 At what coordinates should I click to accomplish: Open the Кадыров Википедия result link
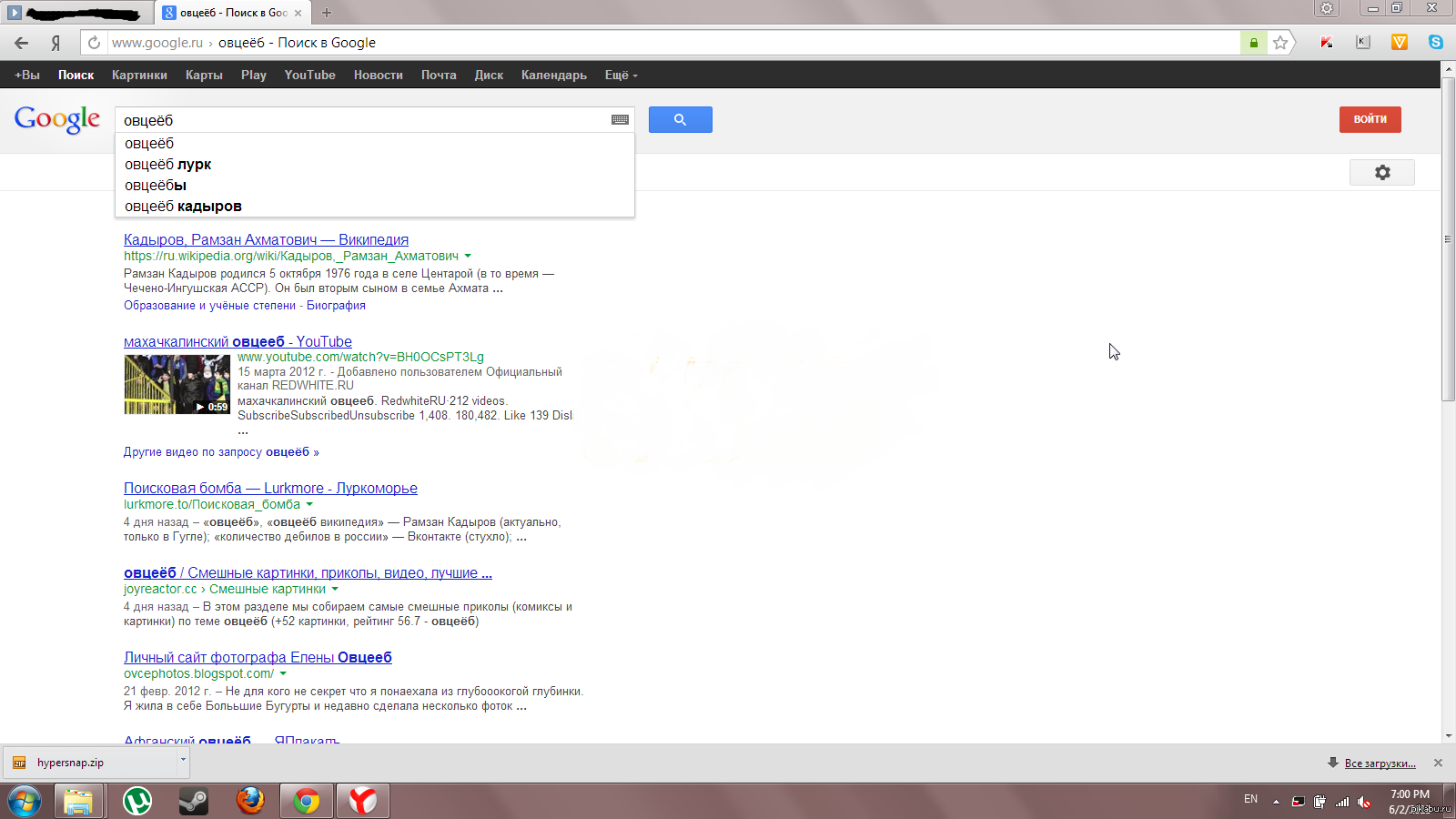(x=266, y=239)
